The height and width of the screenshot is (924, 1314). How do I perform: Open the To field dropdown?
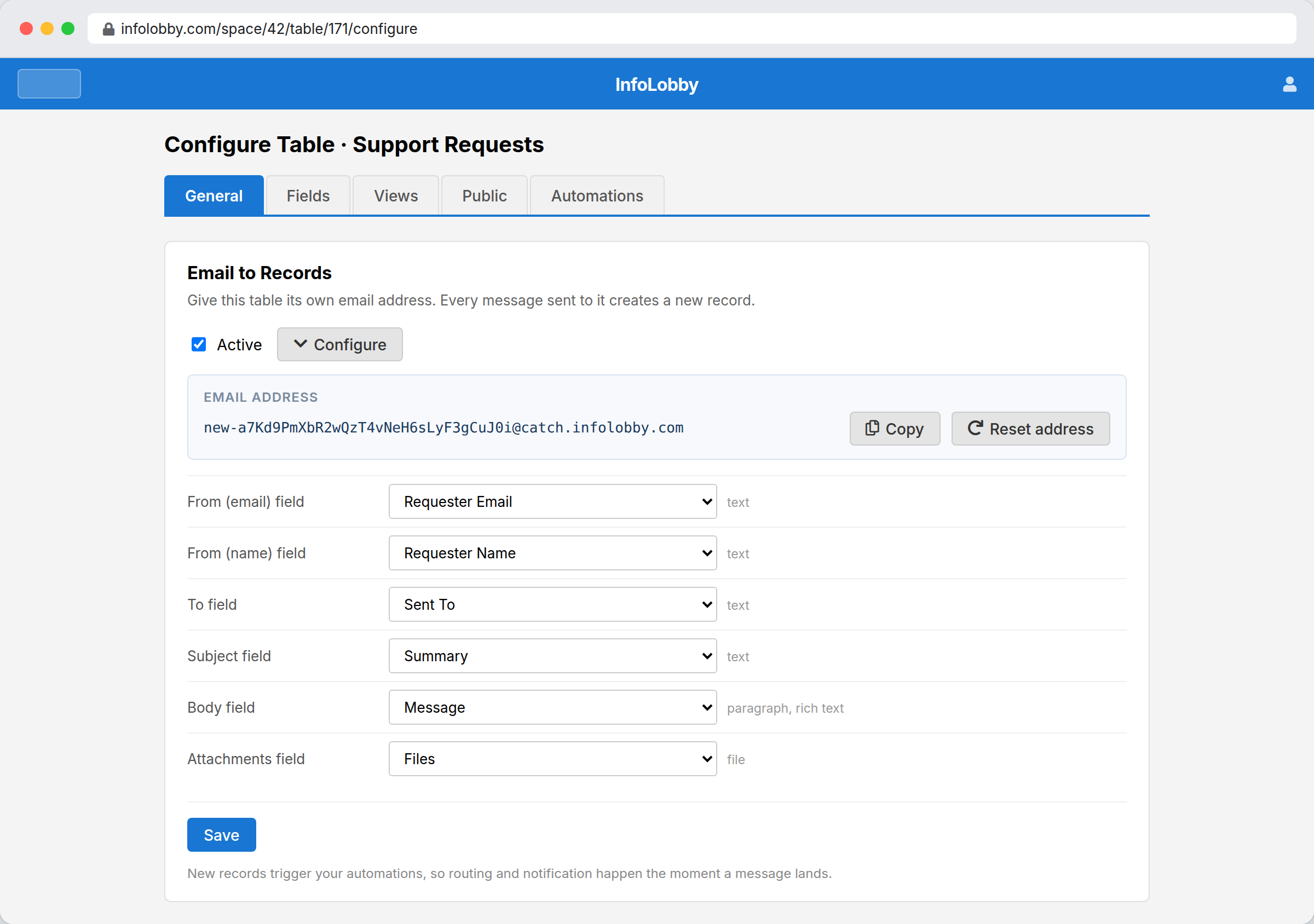pos(552,605)
